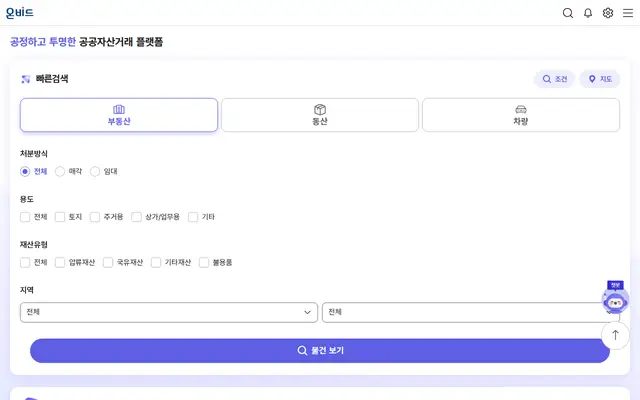The width and height of the screenshot is (640, 400).
Task: Open notifications bell icon
Action: pyautogui.click(x=588, y=13)
